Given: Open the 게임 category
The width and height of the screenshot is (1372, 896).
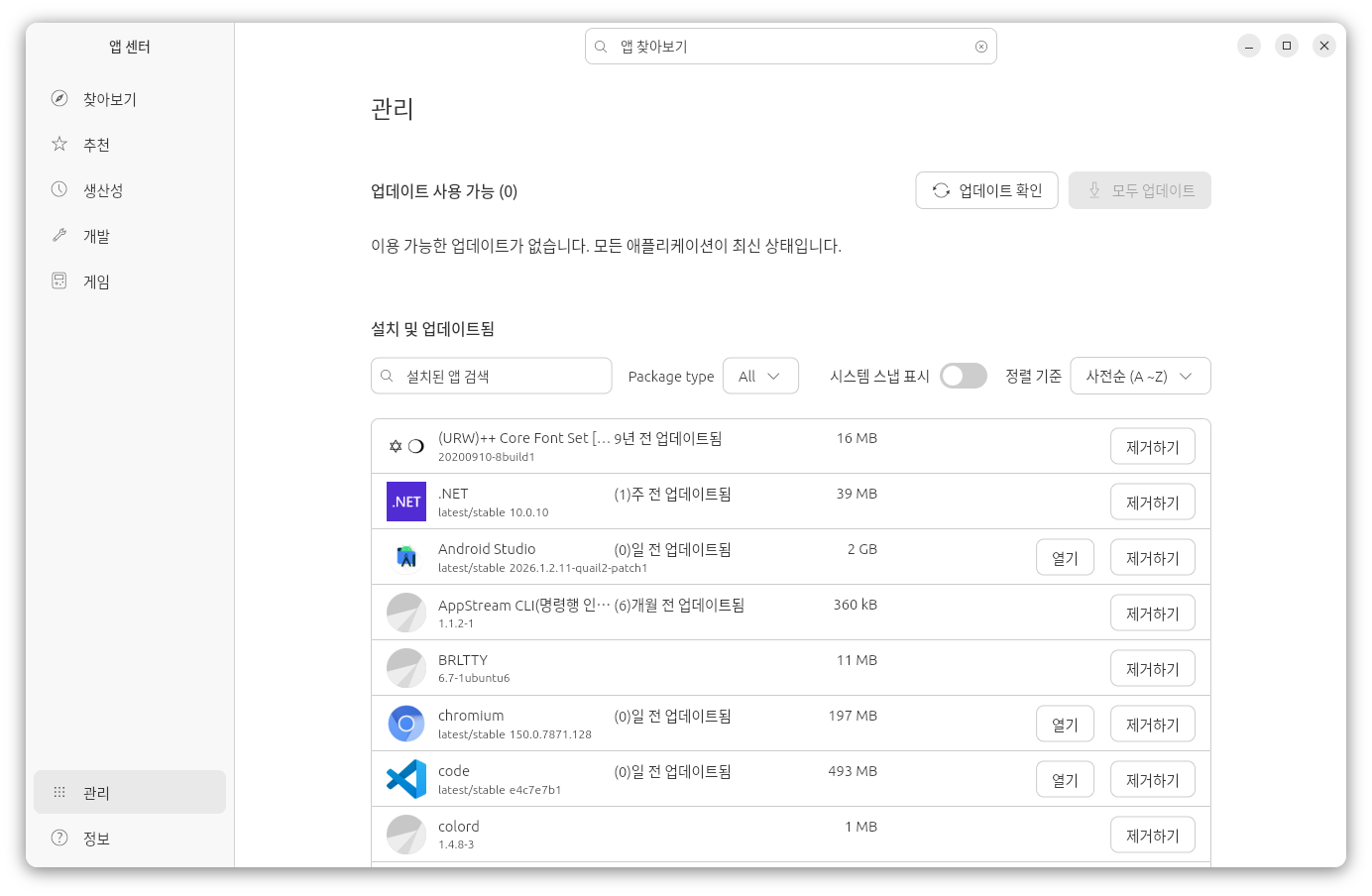Looking at the screenshot, I should [x=130, y=281].
